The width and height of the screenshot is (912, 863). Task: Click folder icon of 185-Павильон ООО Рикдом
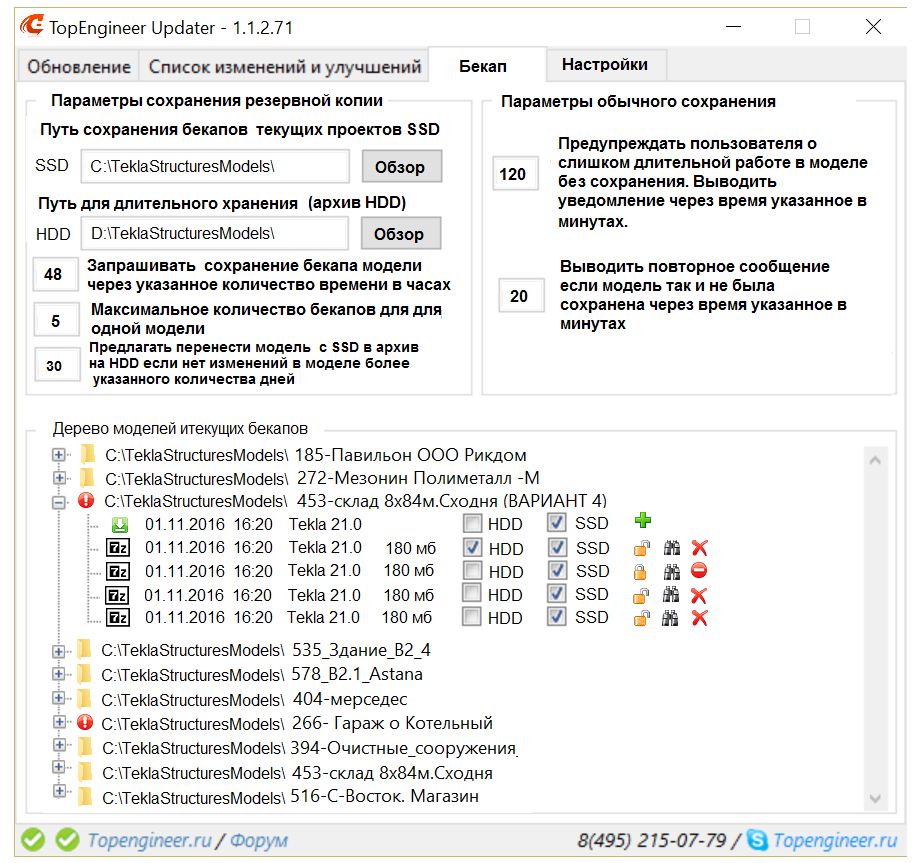tap(88, 454)
